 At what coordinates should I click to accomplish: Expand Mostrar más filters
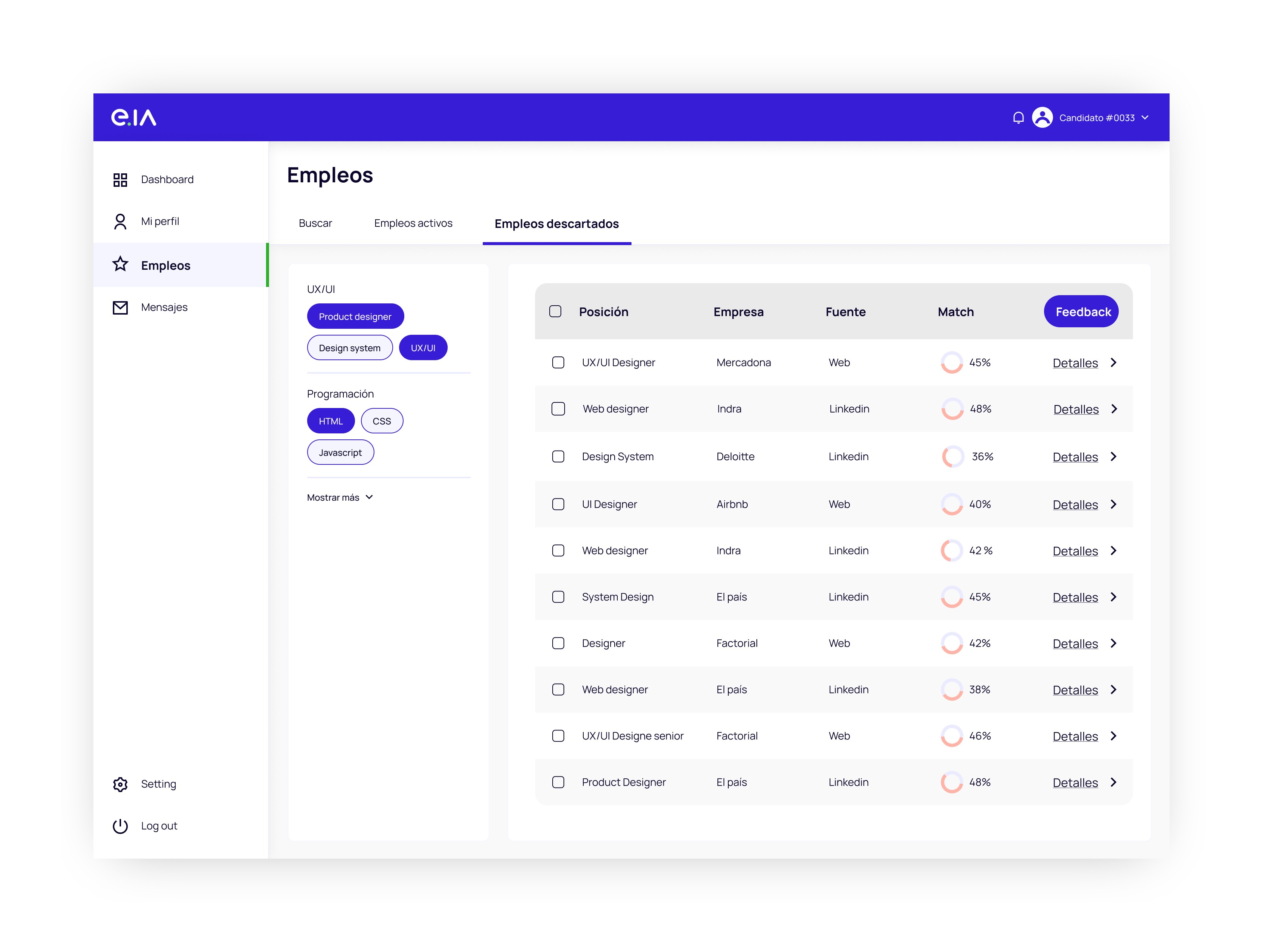coord(340,497)
